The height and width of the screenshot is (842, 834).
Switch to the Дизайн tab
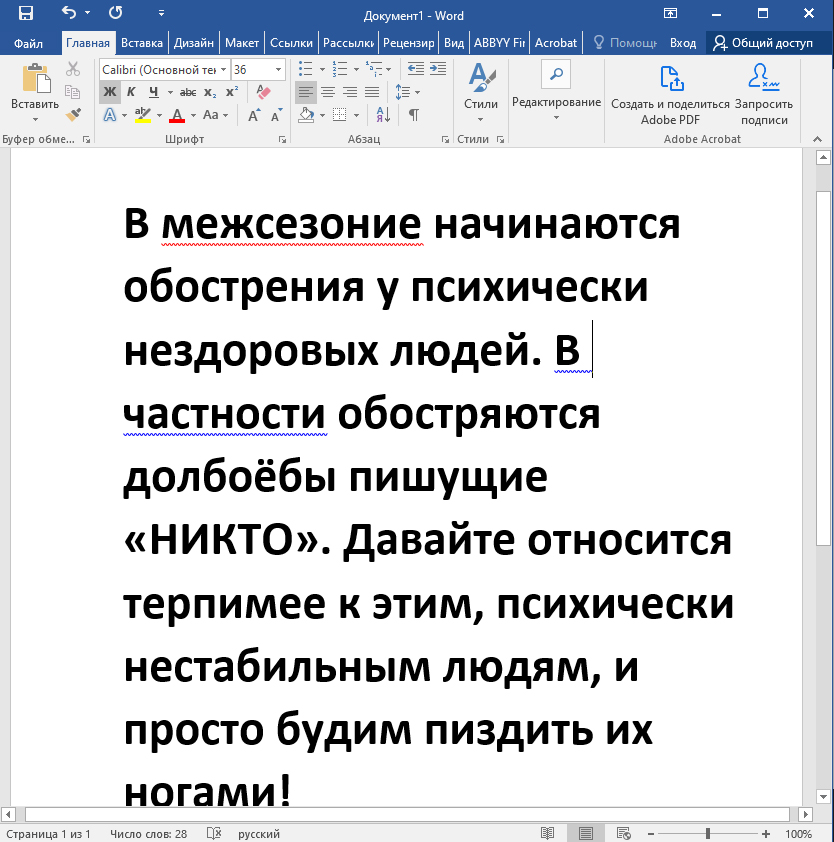pyautogui.click(x=194, y=43)
